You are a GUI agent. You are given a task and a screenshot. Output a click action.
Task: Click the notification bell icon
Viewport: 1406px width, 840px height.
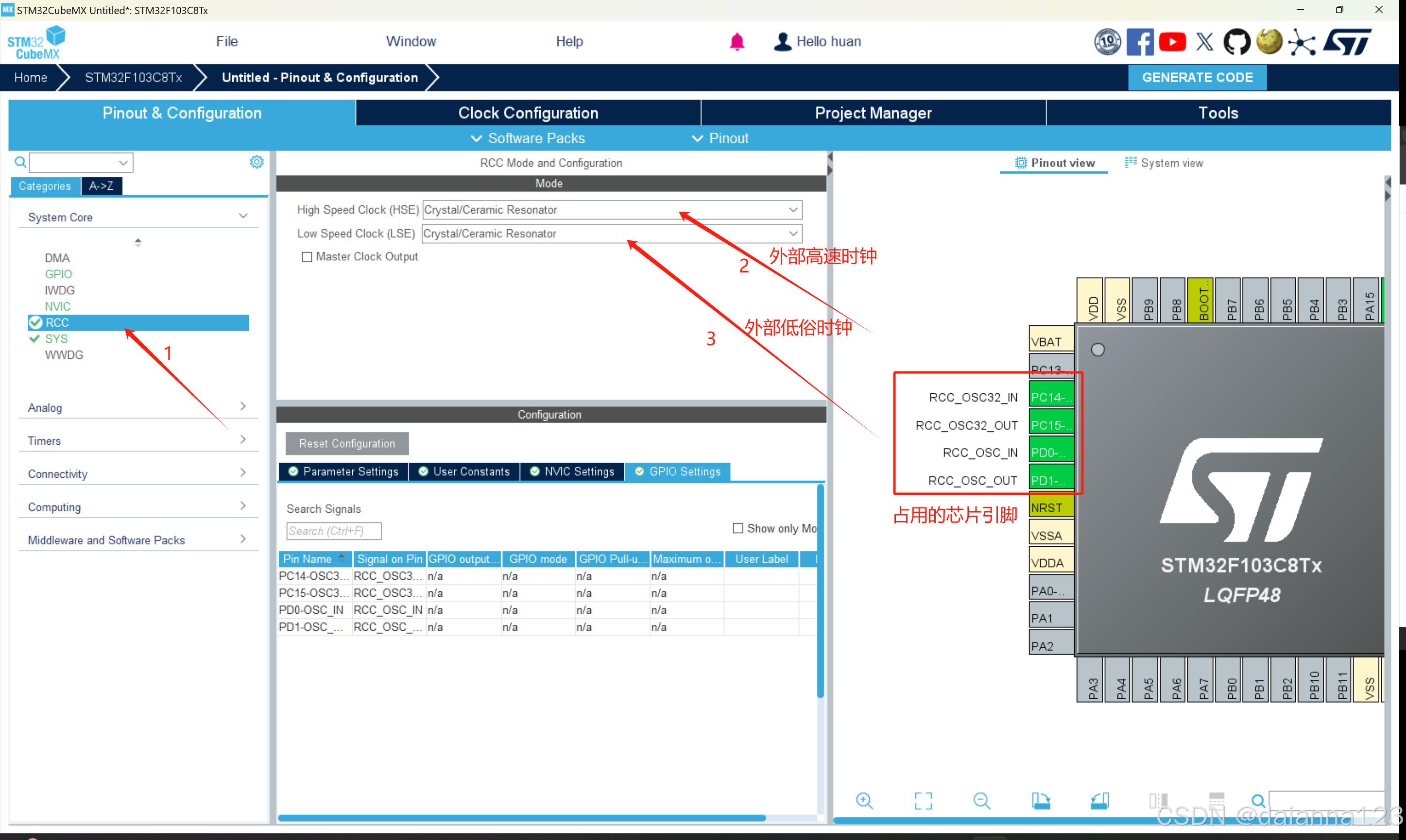click(x=737, y=42)
